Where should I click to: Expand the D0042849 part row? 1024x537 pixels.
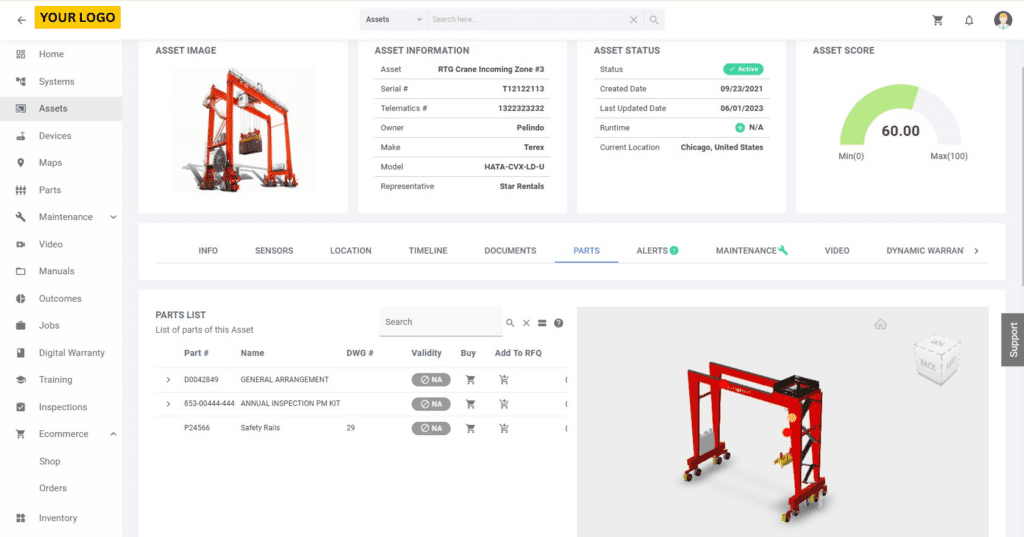pyautogui.click(x=168, y=380)
